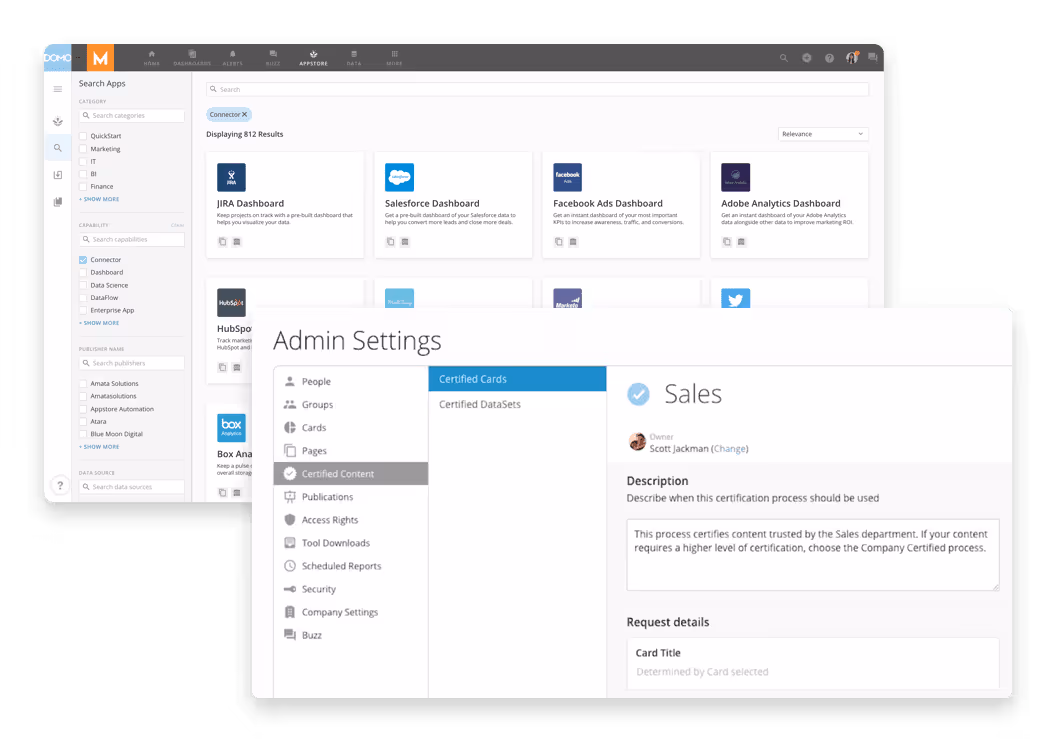Viewport: 1056px width, 742px height.
Task: Click the round help button at bottom left
Action: tap(60, 485)
